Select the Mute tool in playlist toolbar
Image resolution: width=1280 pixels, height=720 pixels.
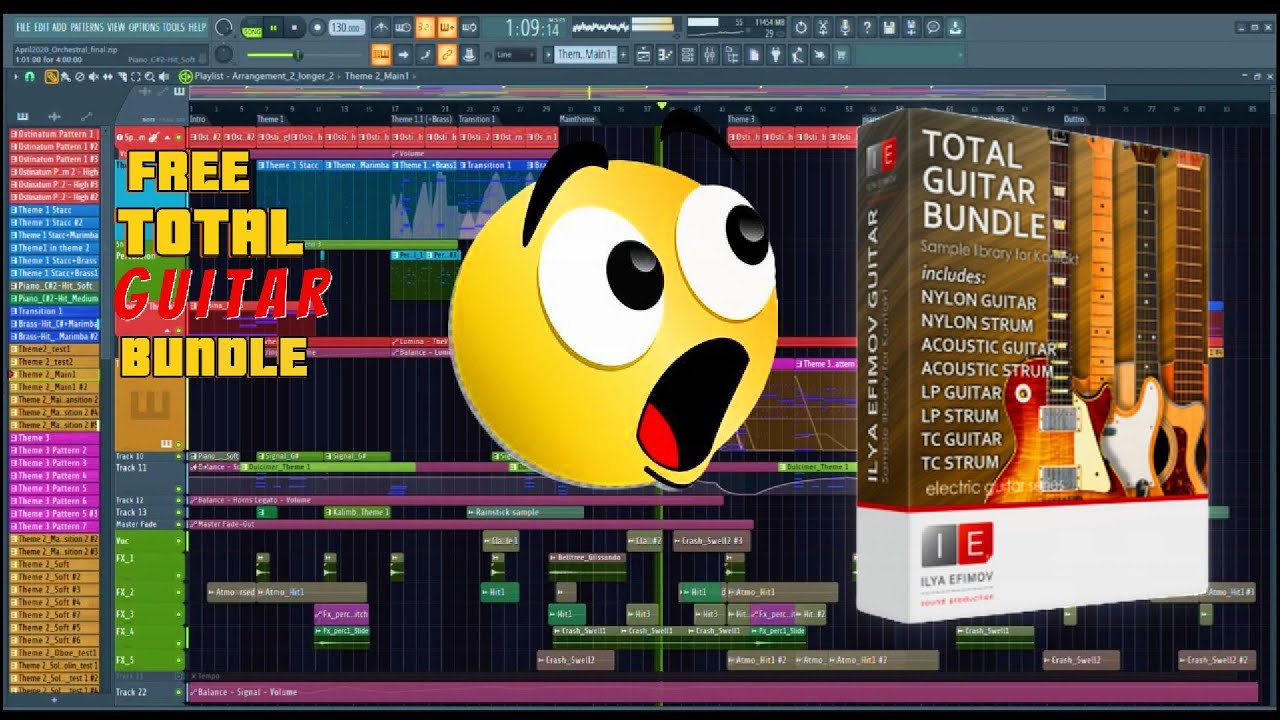(93, 76)
